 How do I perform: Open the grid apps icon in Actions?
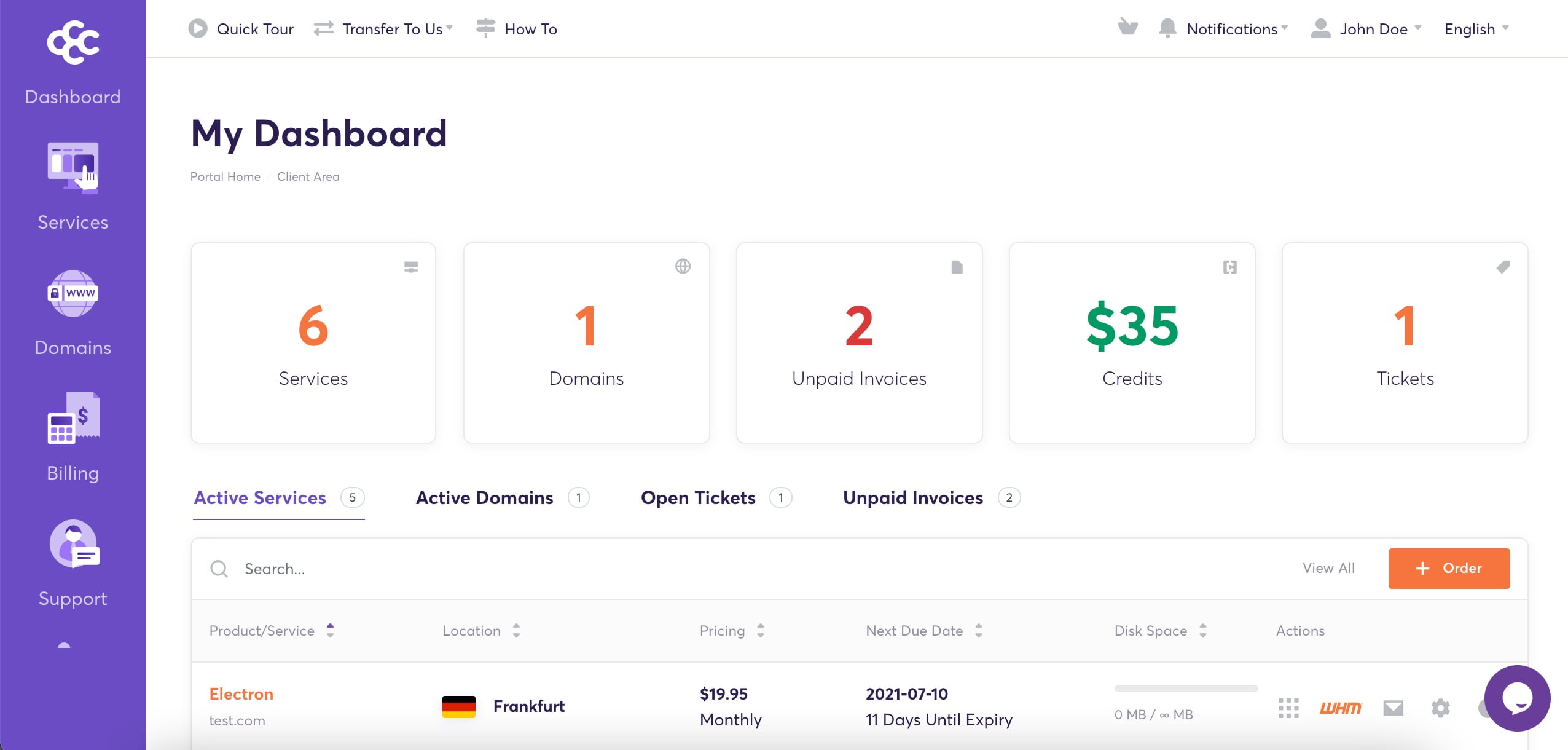click(x=1288, y=708)
